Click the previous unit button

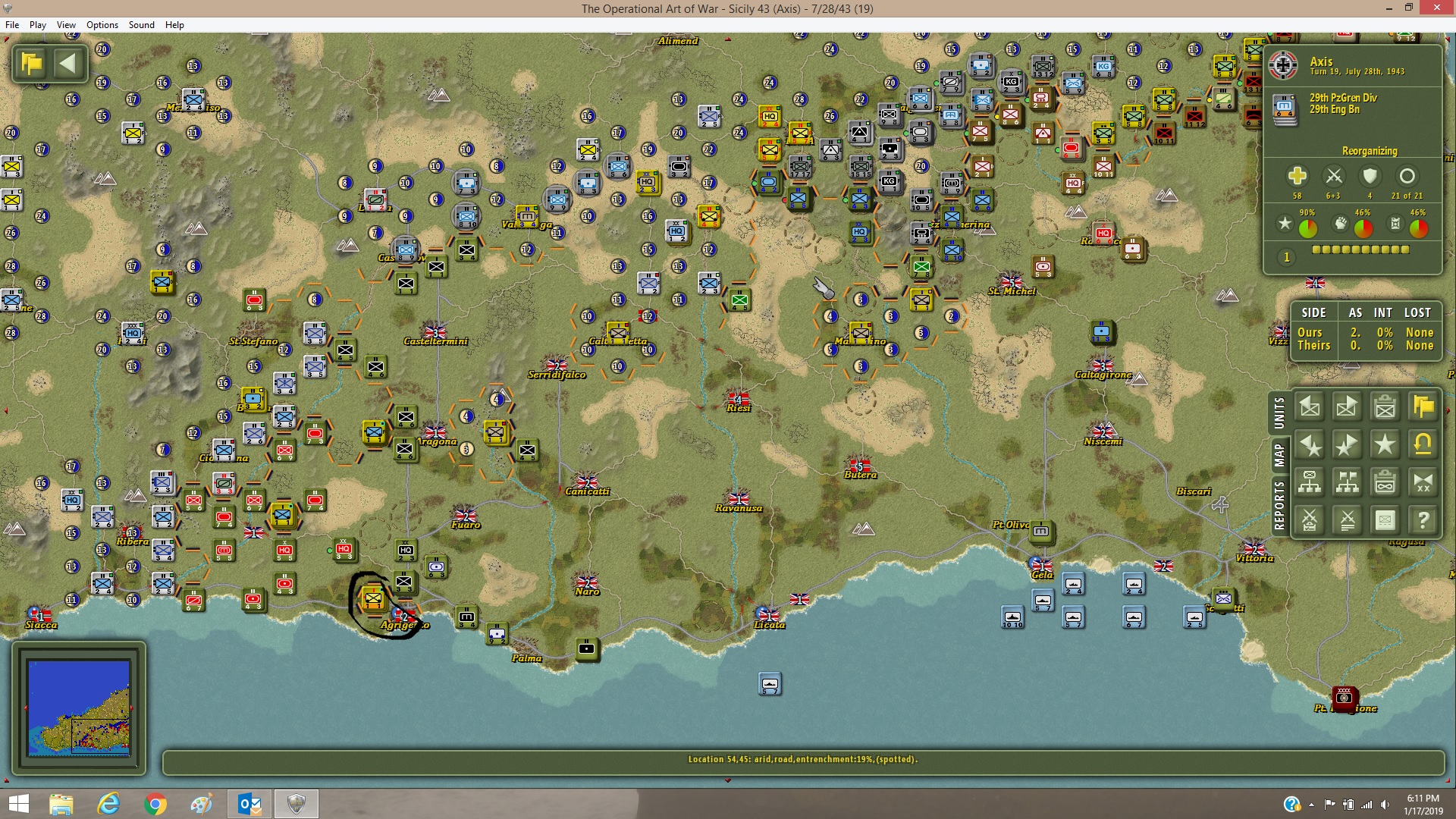click(1310, 407)
